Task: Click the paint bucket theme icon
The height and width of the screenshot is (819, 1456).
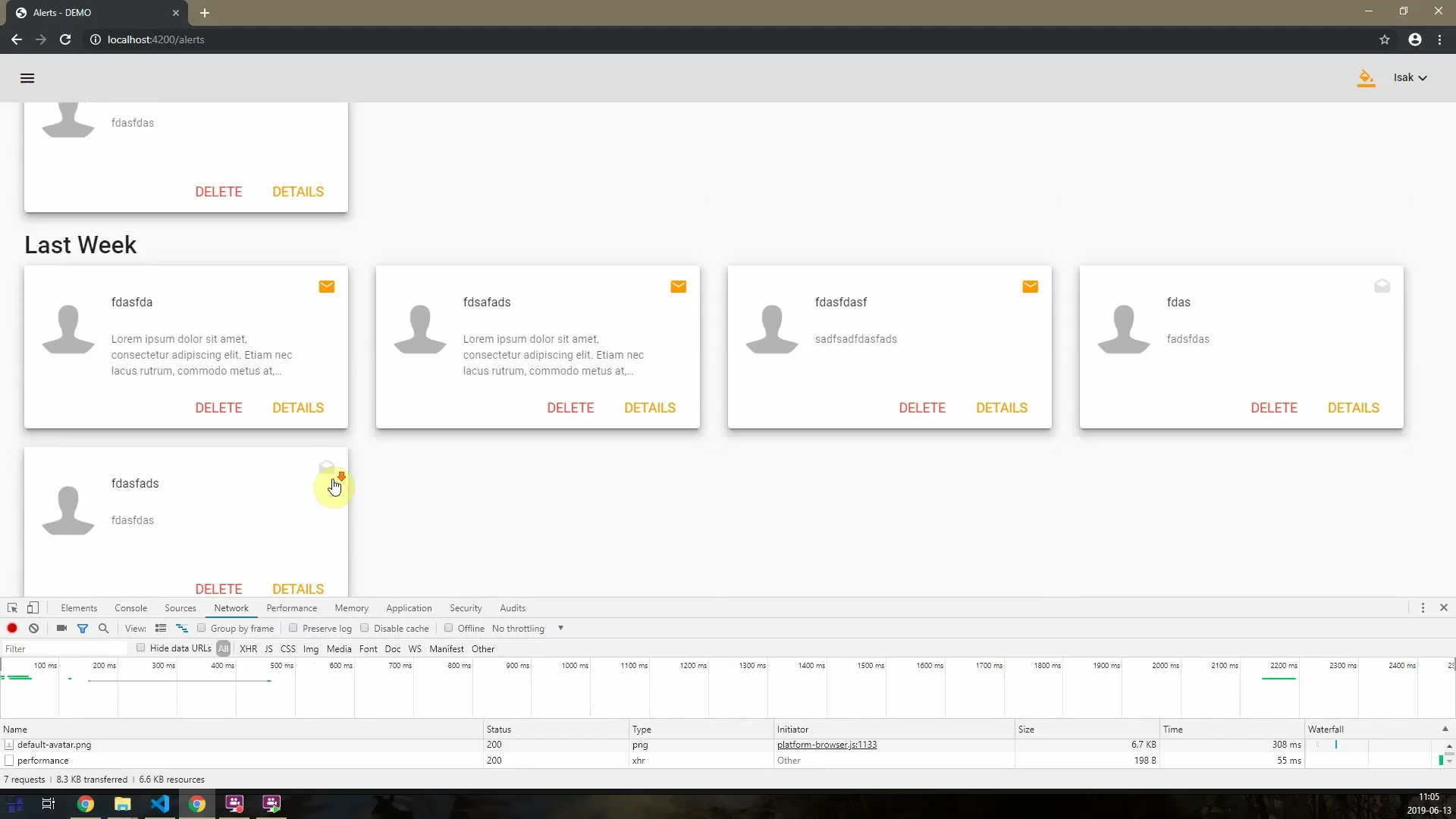Action: click(1366, 78)
